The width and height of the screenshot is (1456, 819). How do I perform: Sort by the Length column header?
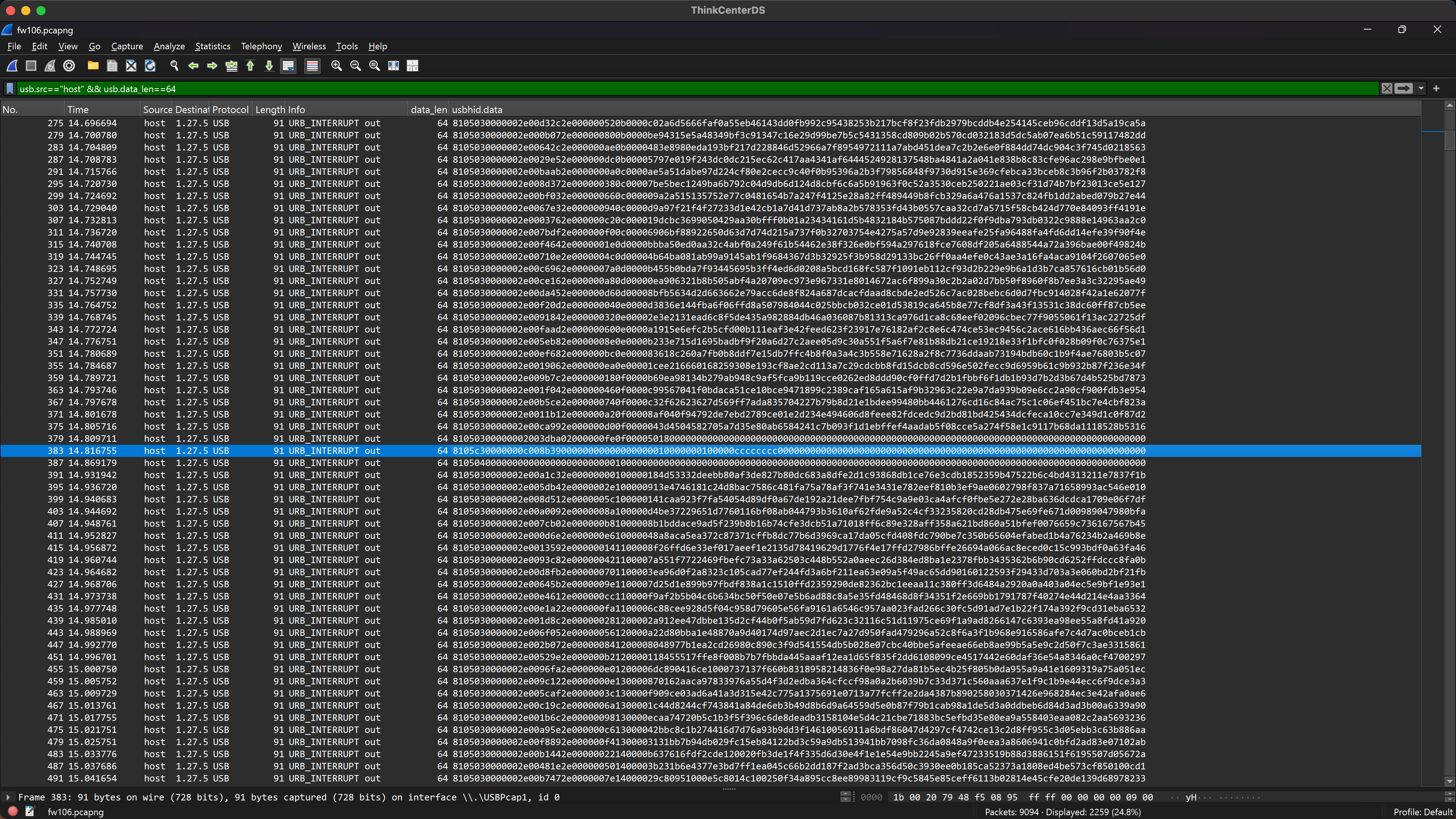pos(270,110)
